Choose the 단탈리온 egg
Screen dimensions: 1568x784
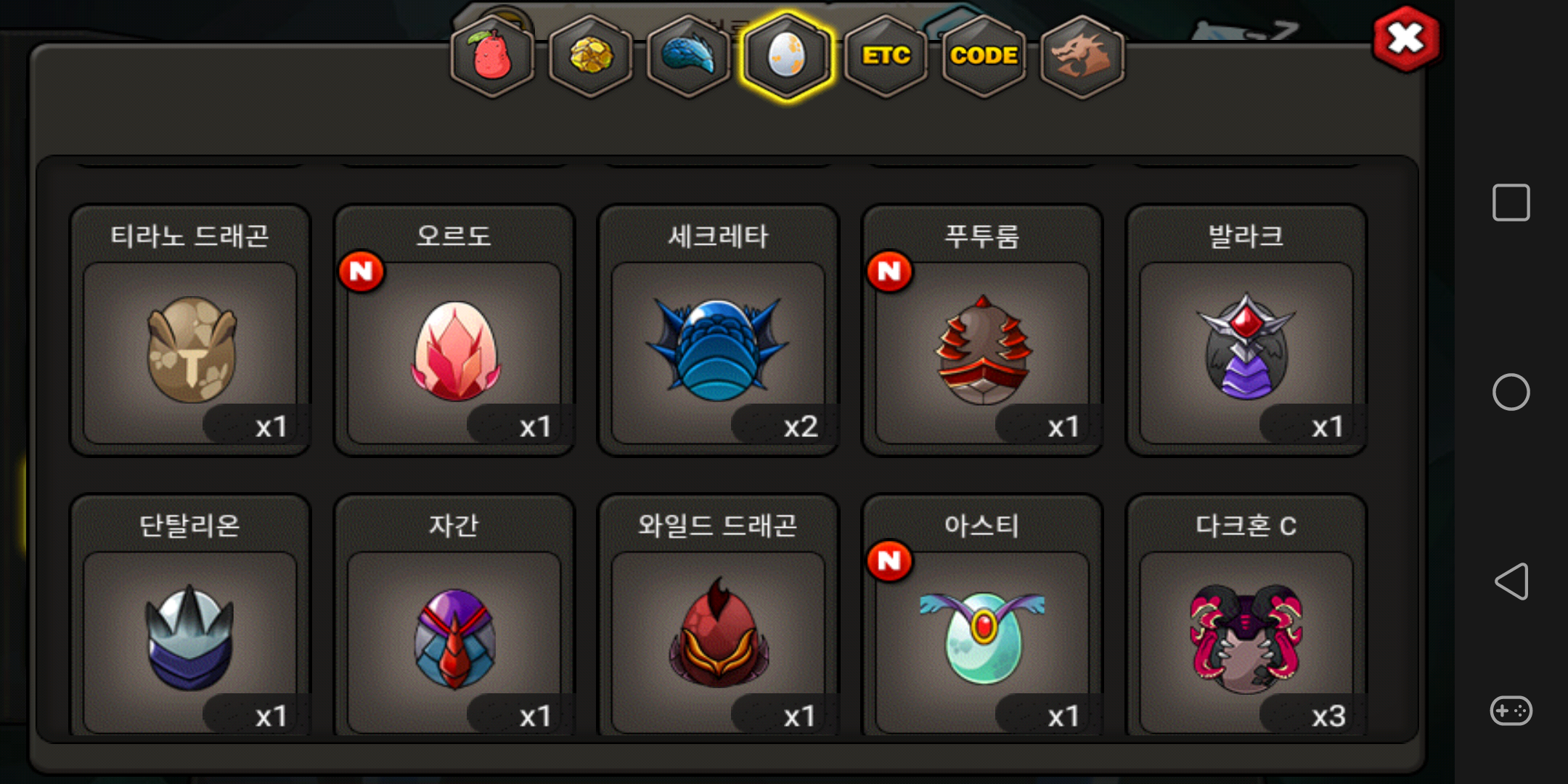190,616
